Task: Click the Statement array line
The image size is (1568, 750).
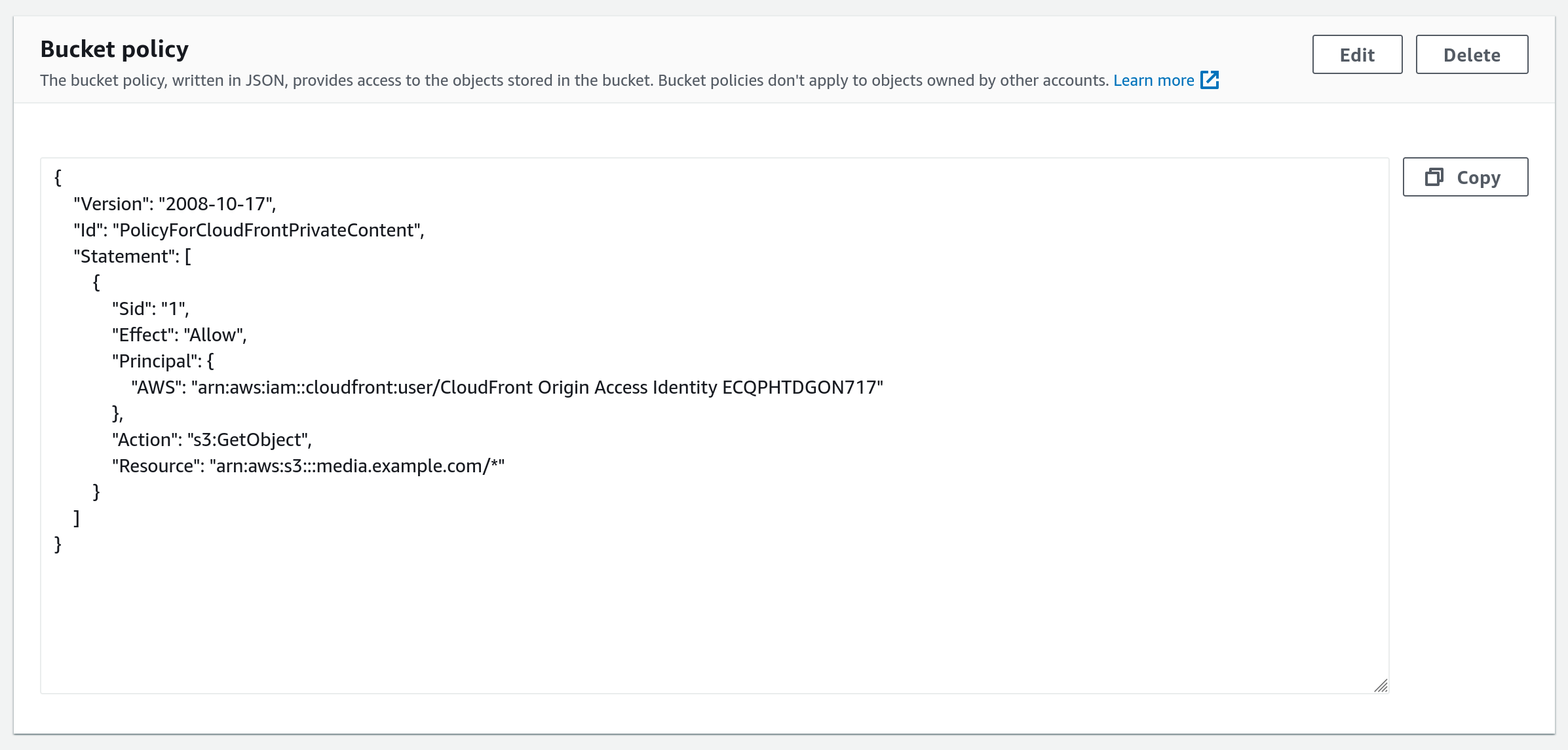Action: point(130,256)
